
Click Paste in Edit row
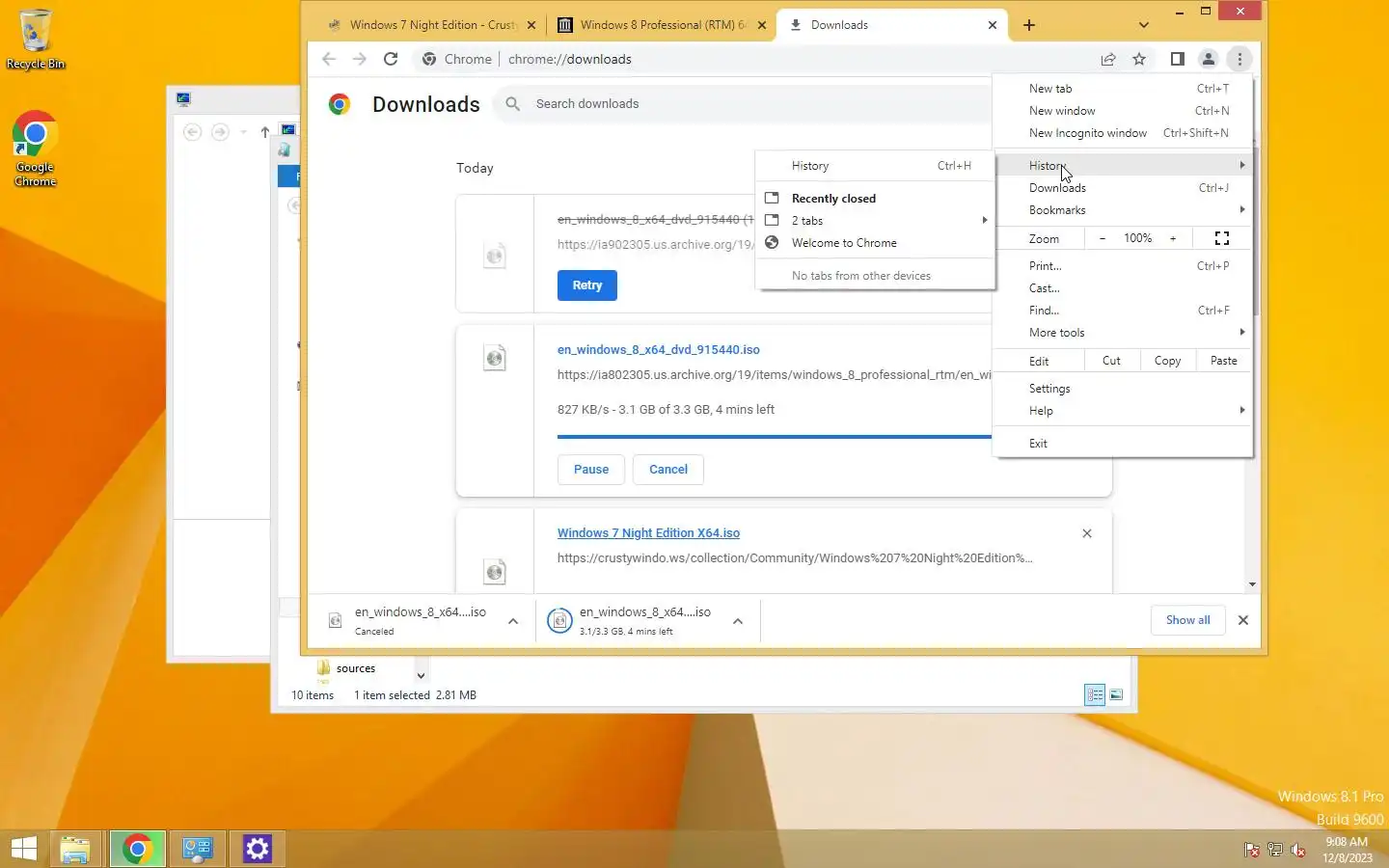click(x=1224, y=361)
